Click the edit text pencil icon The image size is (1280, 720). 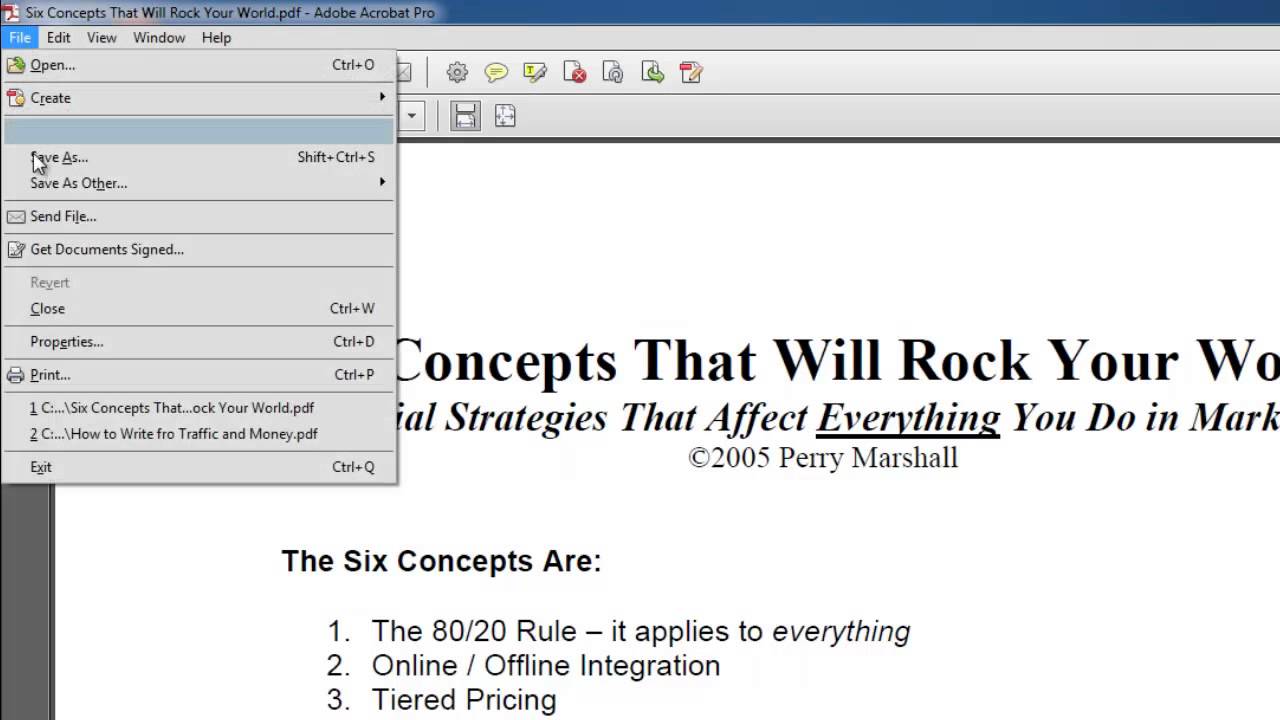691,72
